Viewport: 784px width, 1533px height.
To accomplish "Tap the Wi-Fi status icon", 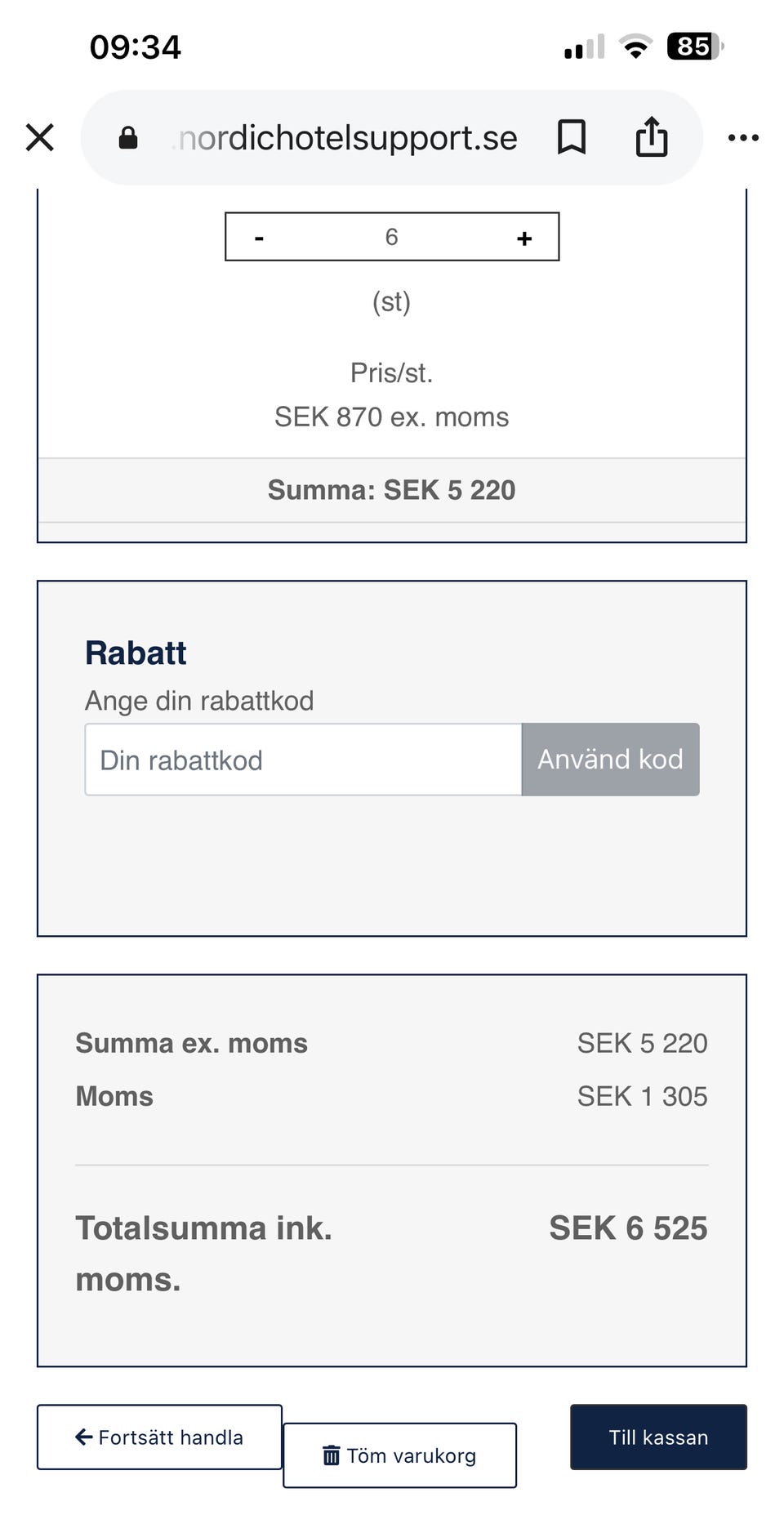I will coord(635,47).
